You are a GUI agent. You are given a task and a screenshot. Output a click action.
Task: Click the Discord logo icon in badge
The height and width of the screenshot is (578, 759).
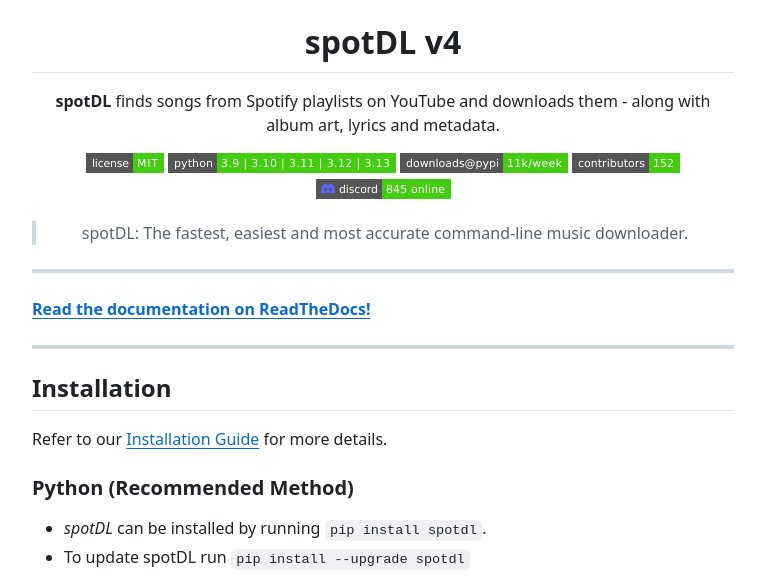tap(328, 189)
